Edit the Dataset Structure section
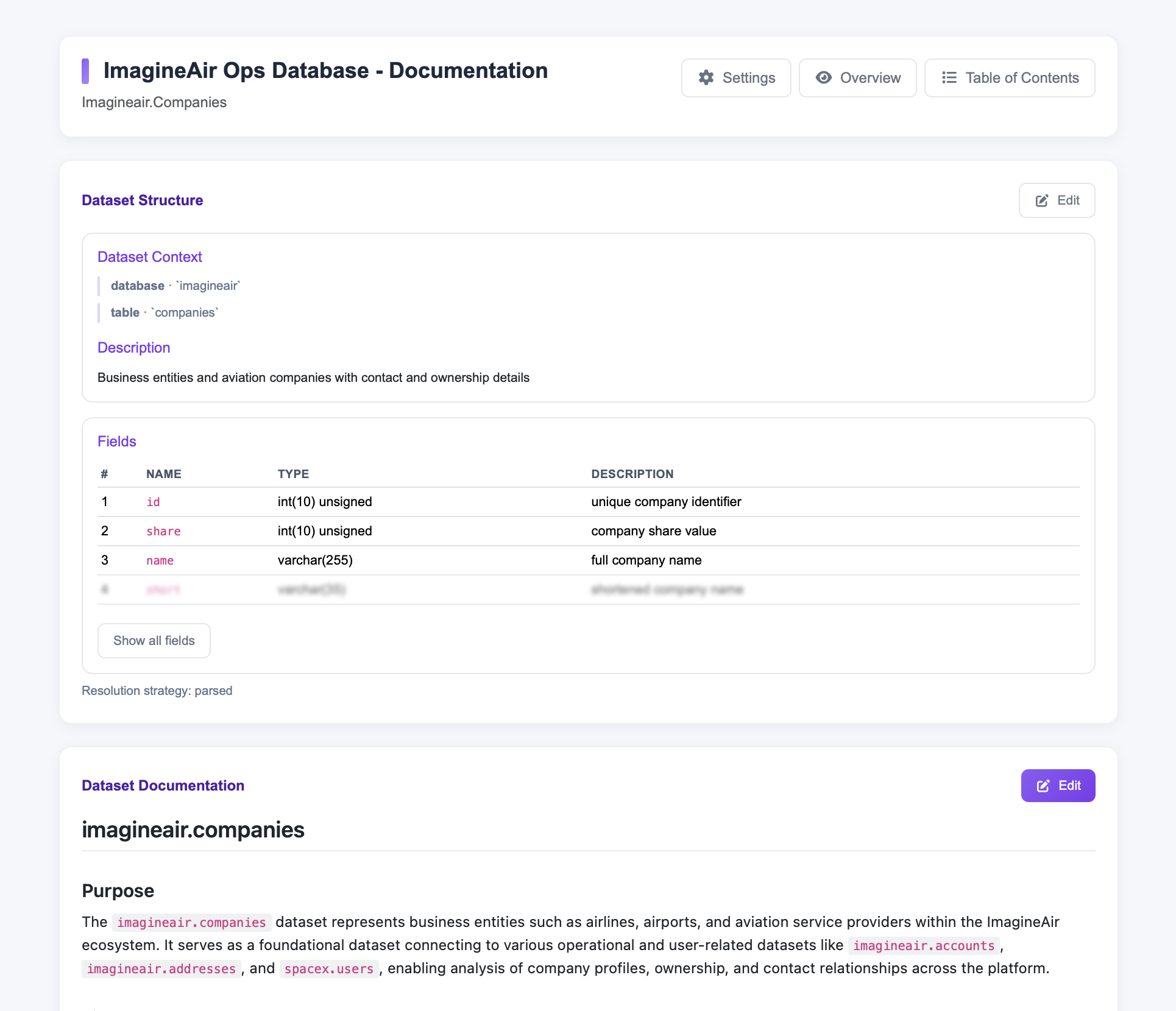Screen dimensions: 1176x1011 click(x=1057, y=200)
